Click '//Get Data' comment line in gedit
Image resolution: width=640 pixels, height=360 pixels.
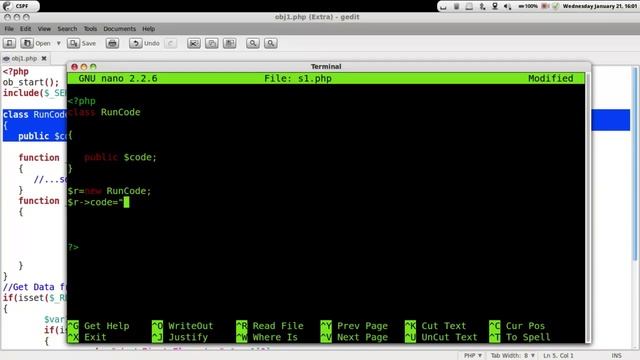tap(34, 287)
